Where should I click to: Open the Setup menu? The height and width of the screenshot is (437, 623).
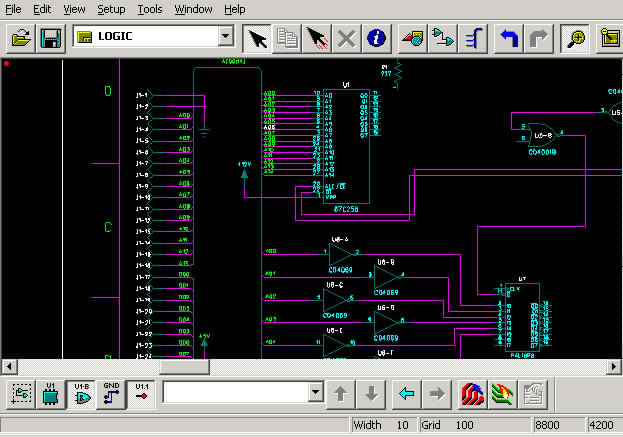(111, 9)
